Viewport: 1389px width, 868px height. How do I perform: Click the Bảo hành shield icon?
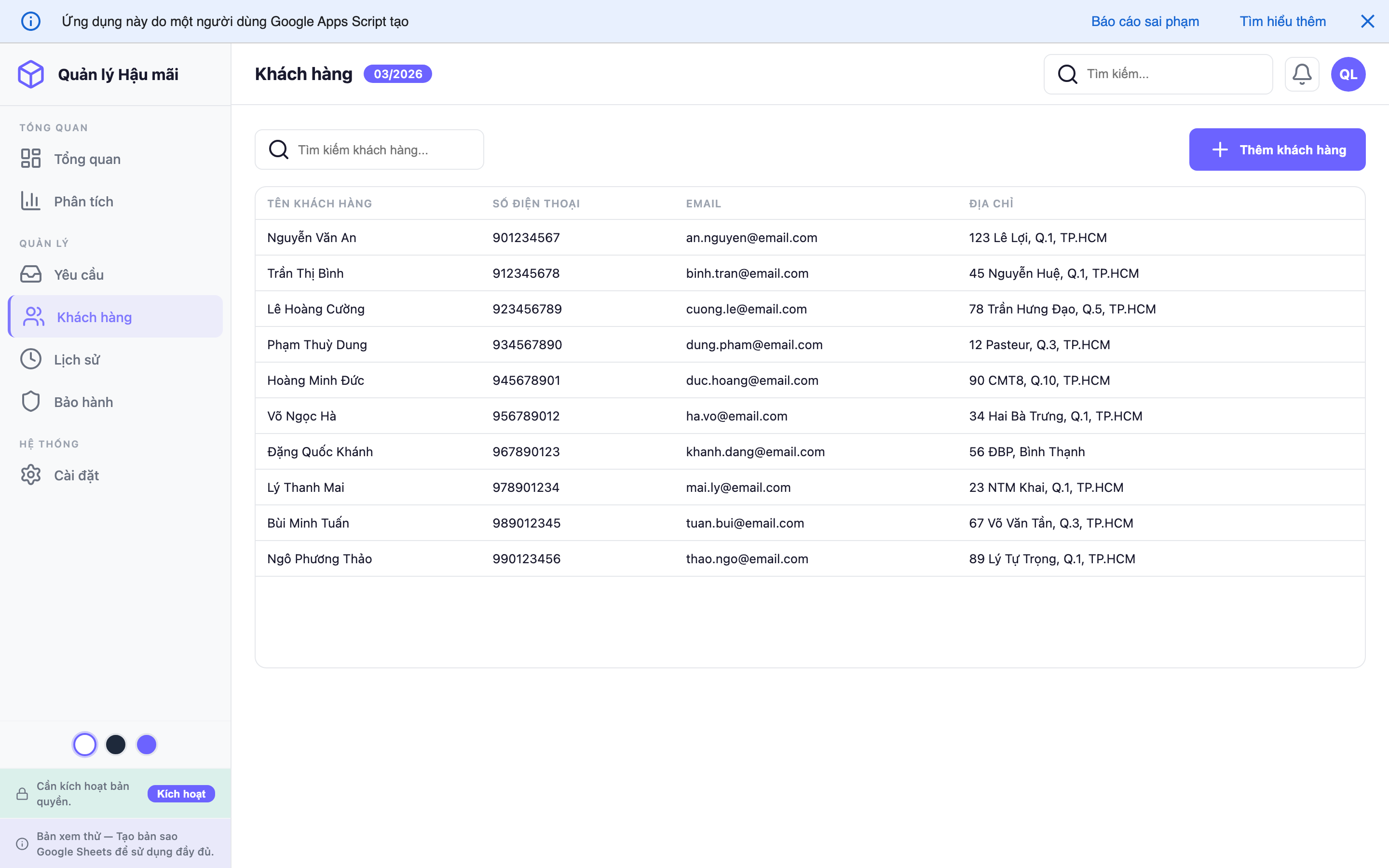31,402
